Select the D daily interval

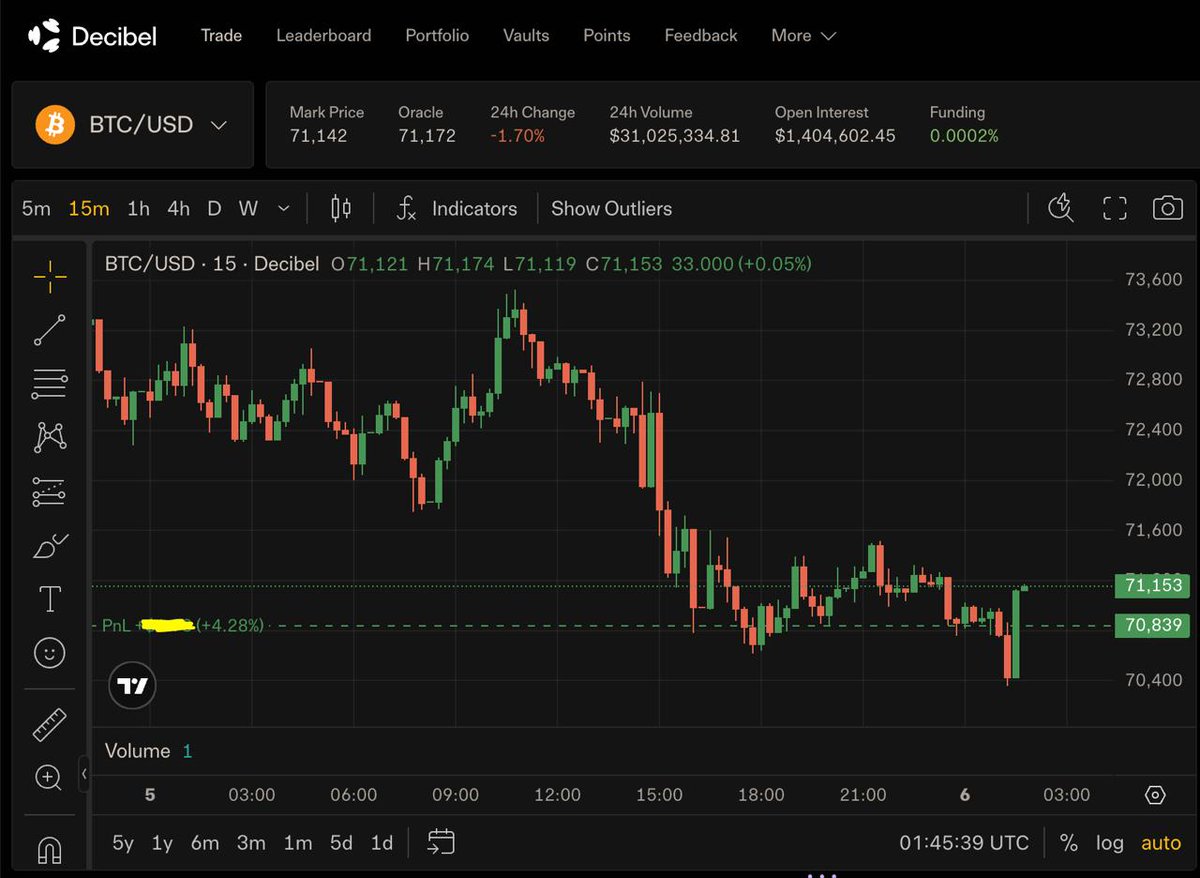[x=214, y=208]
